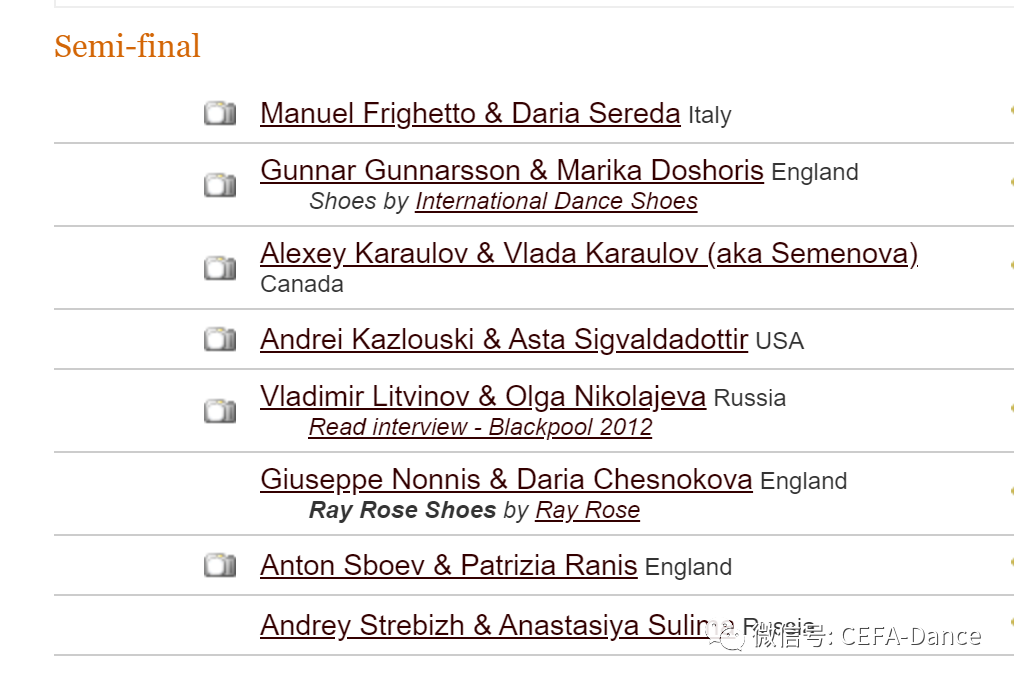This screenshot has height=680, width=1014.
Task: Click the Semi-final section heading
Action: tap(127, 46)
